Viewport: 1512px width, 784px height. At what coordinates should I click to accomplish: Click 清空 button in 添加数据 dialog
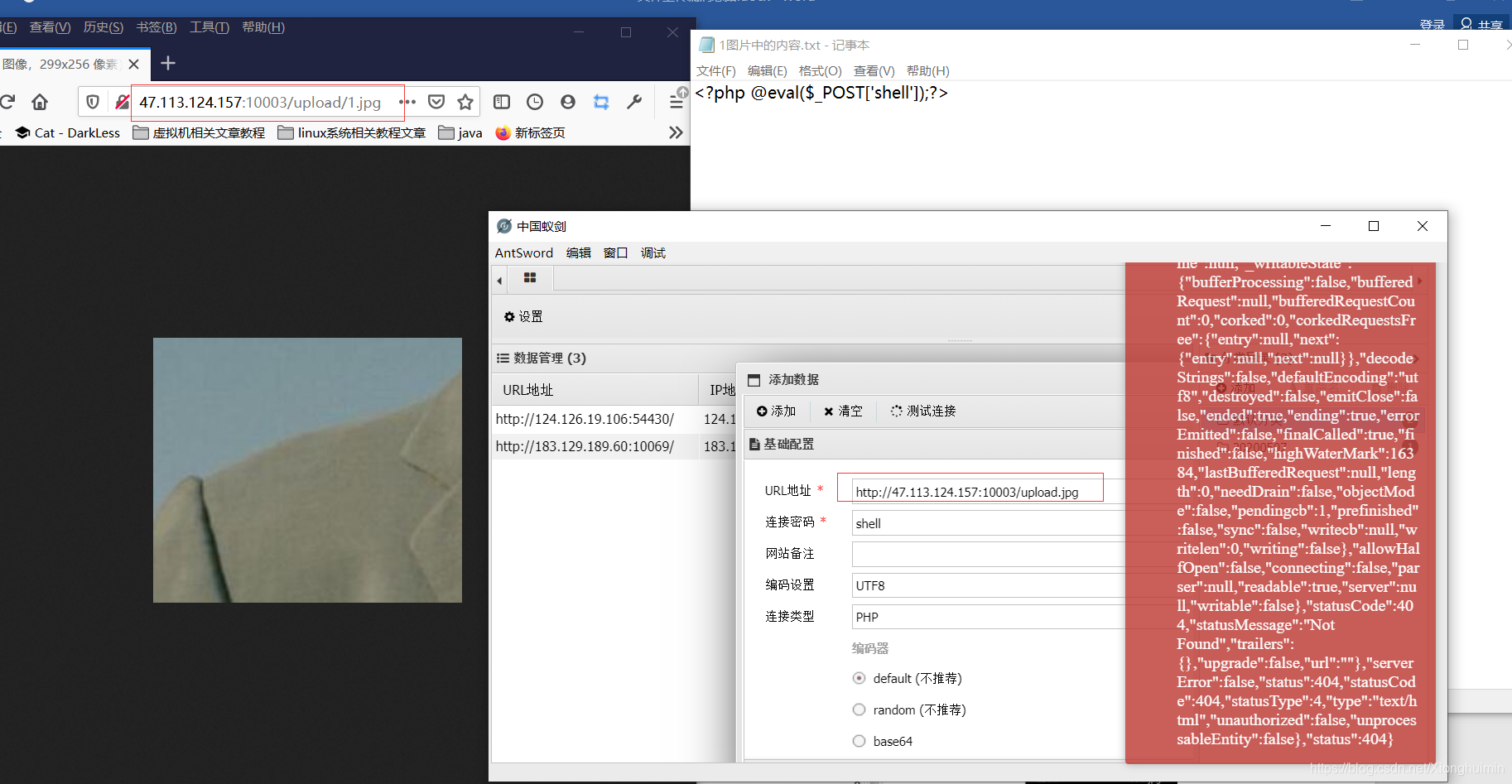843,411
